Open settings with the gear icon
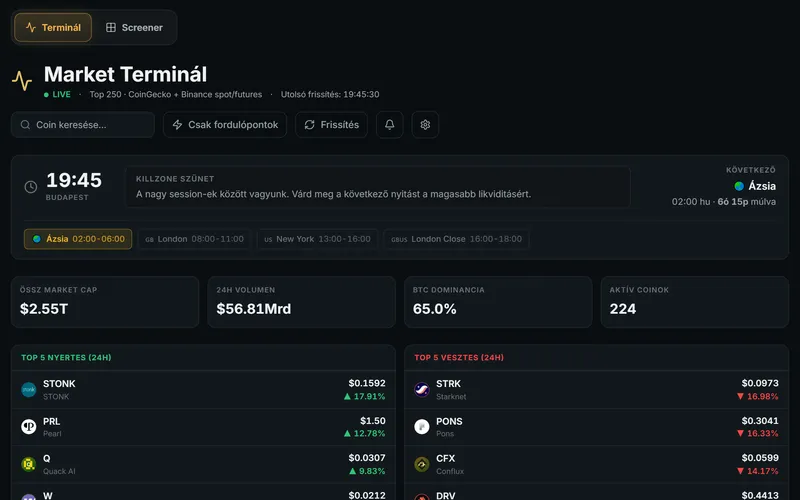800x500 pixels. pos(425,125)
